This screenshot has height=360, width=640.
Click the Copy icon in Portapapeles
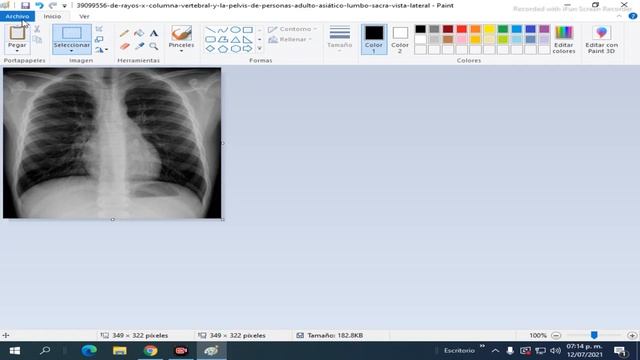pyautogui.click(x=37, y=40)
